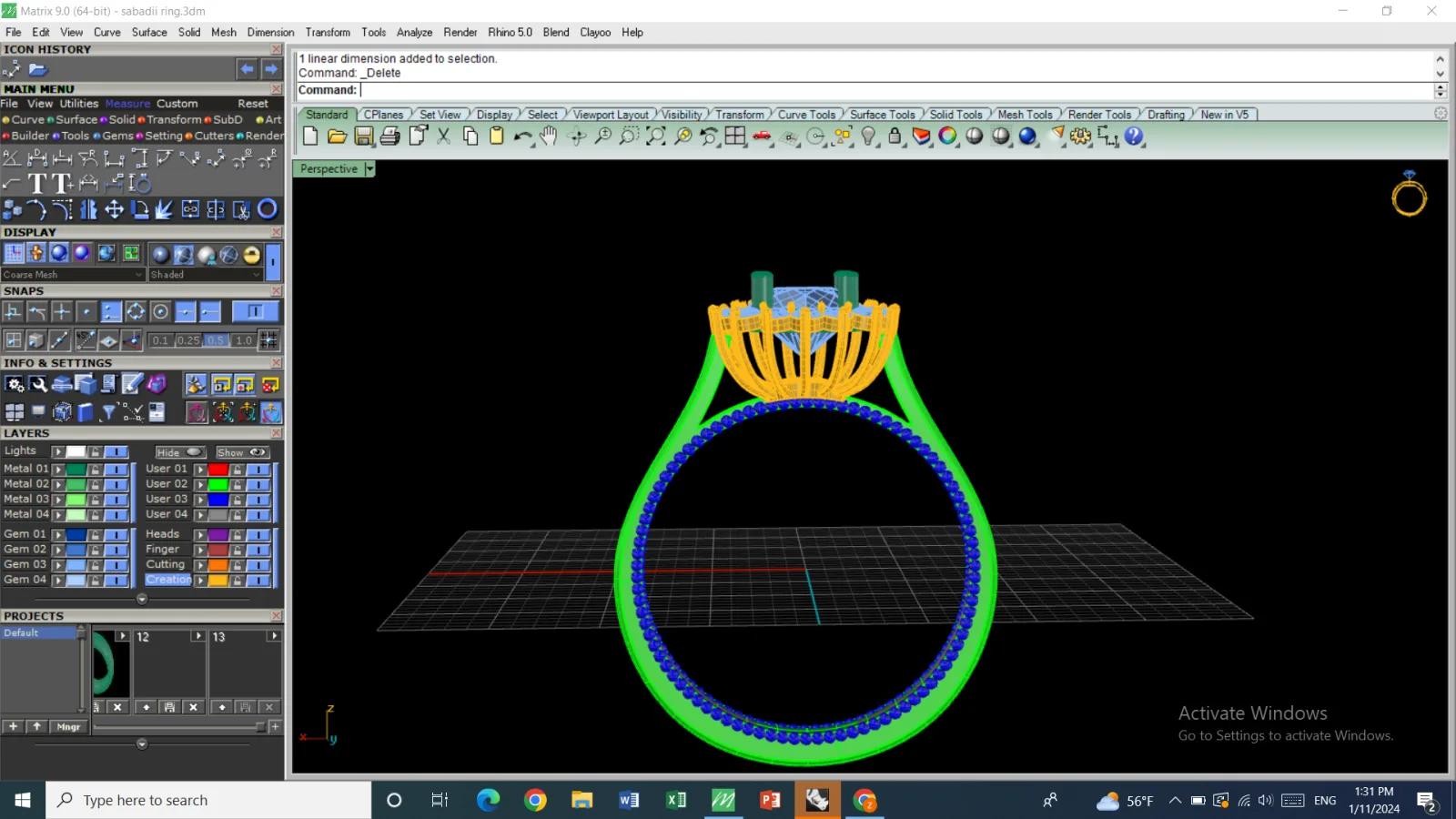Click the Show button in Layers
Screen dimensions: 1456x819
241,452
